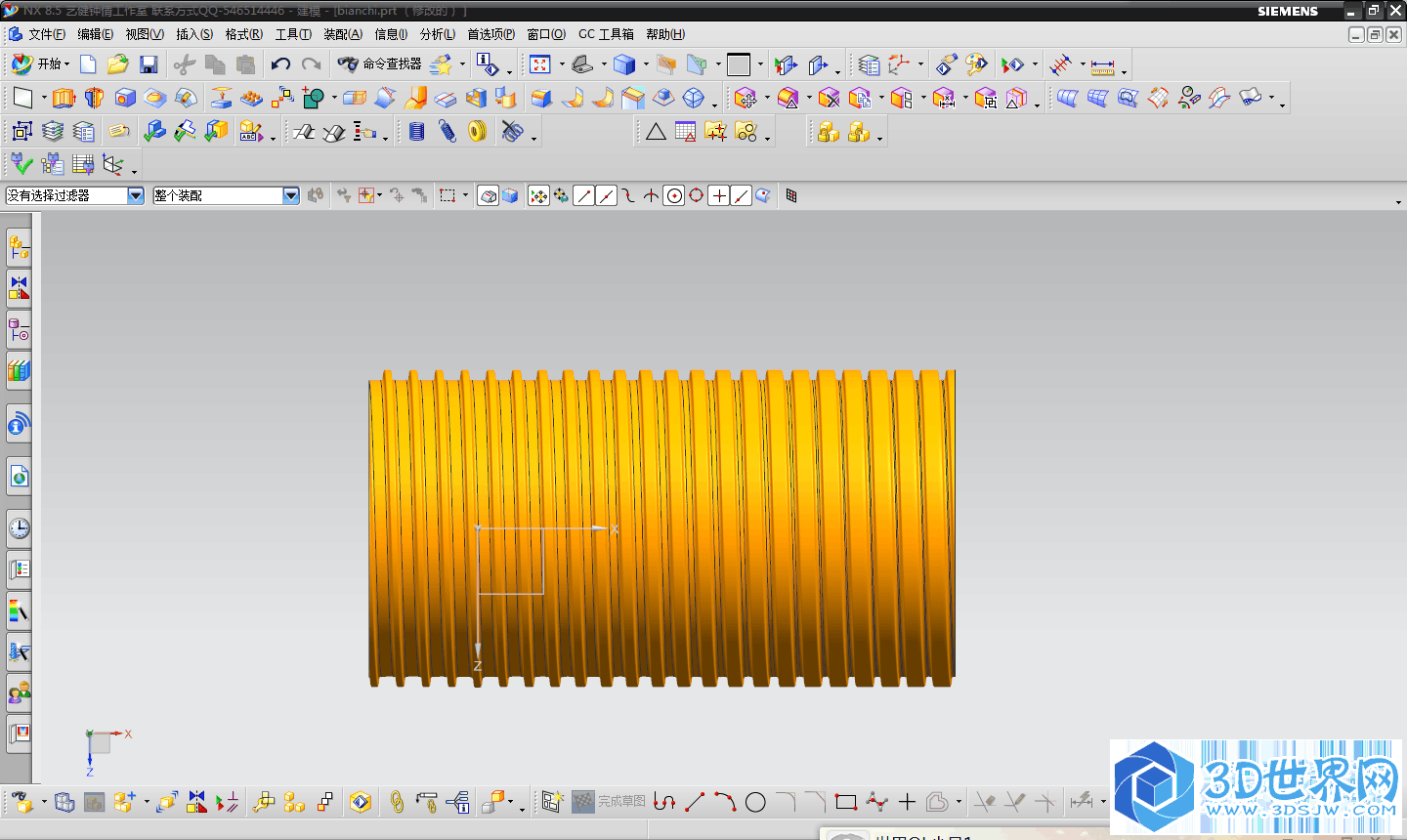
Task: Toggle the Existing Point snap option
Action: pyautogui.click(x=719, y=195)
